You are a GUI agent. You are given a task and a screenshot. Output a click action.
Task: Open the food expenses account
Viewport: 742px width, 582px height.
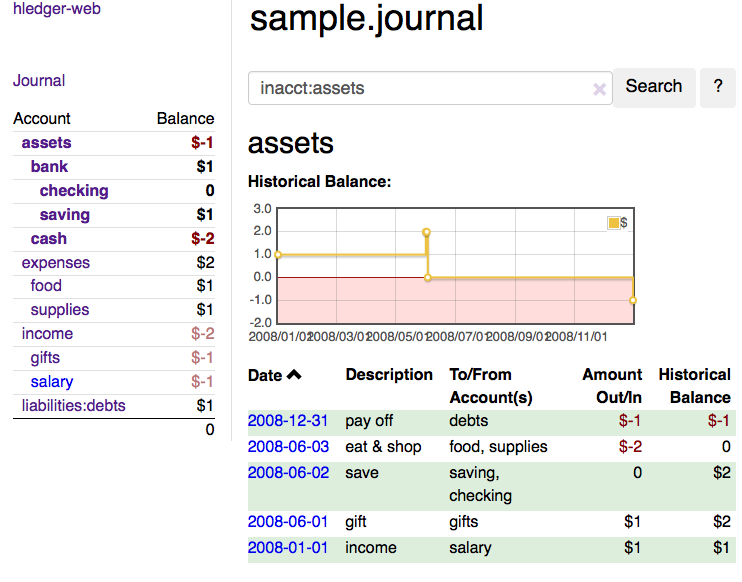click(x=46, y=286)
